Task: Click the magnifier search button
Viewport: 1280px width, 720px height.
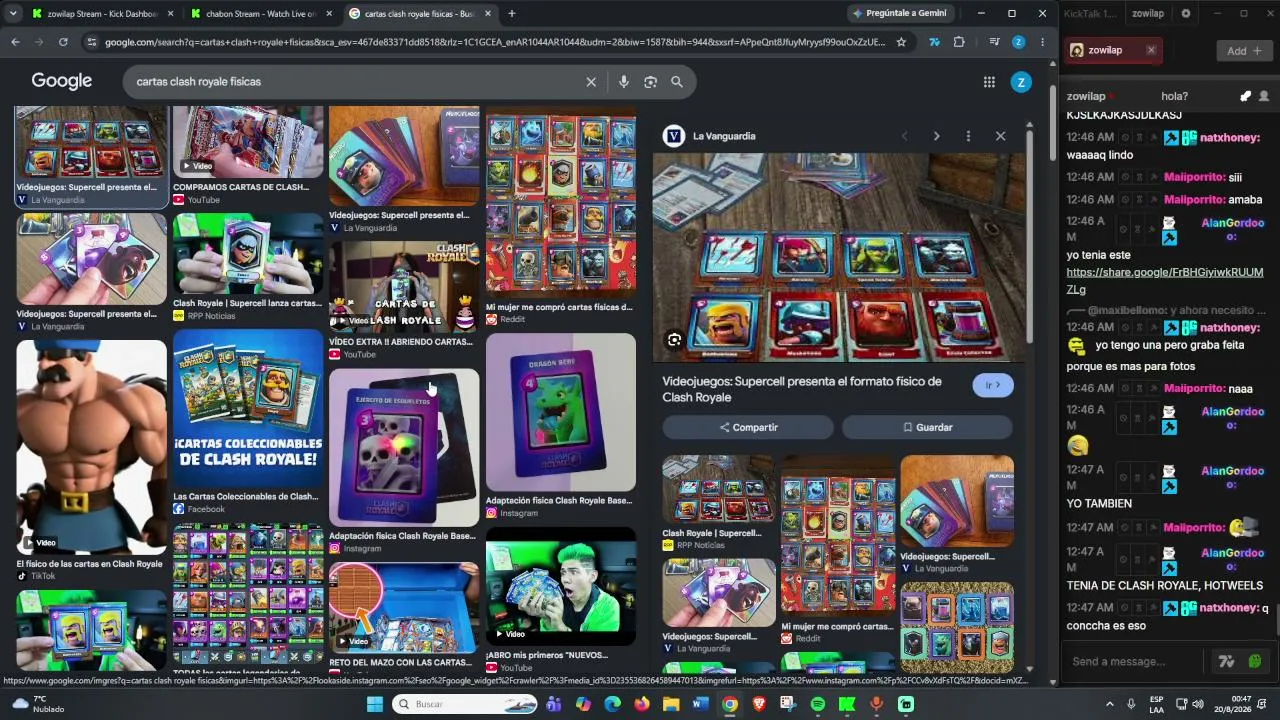Action: tap(677, 82)
